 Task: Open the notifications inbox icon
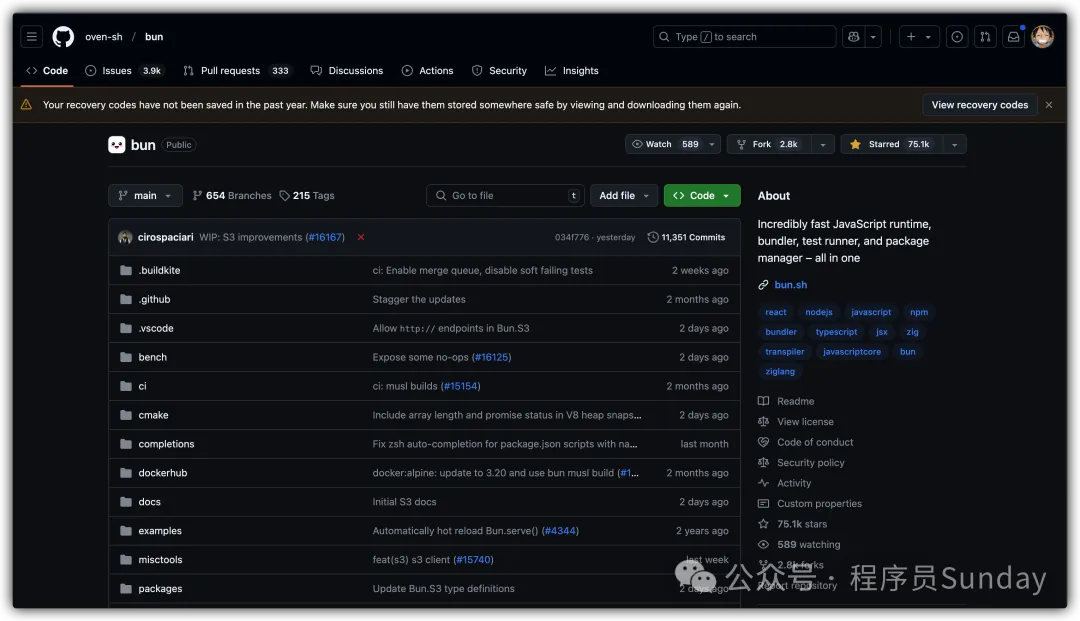point(1013,37)
